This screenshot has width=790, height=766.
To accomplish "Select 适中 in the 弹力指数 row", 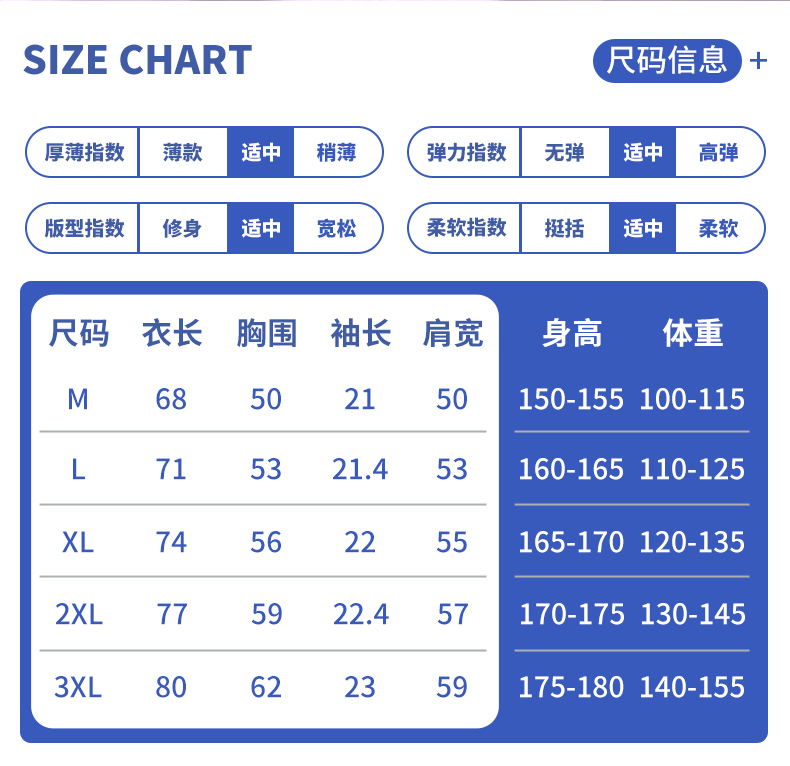I will [x=642, y=152].
